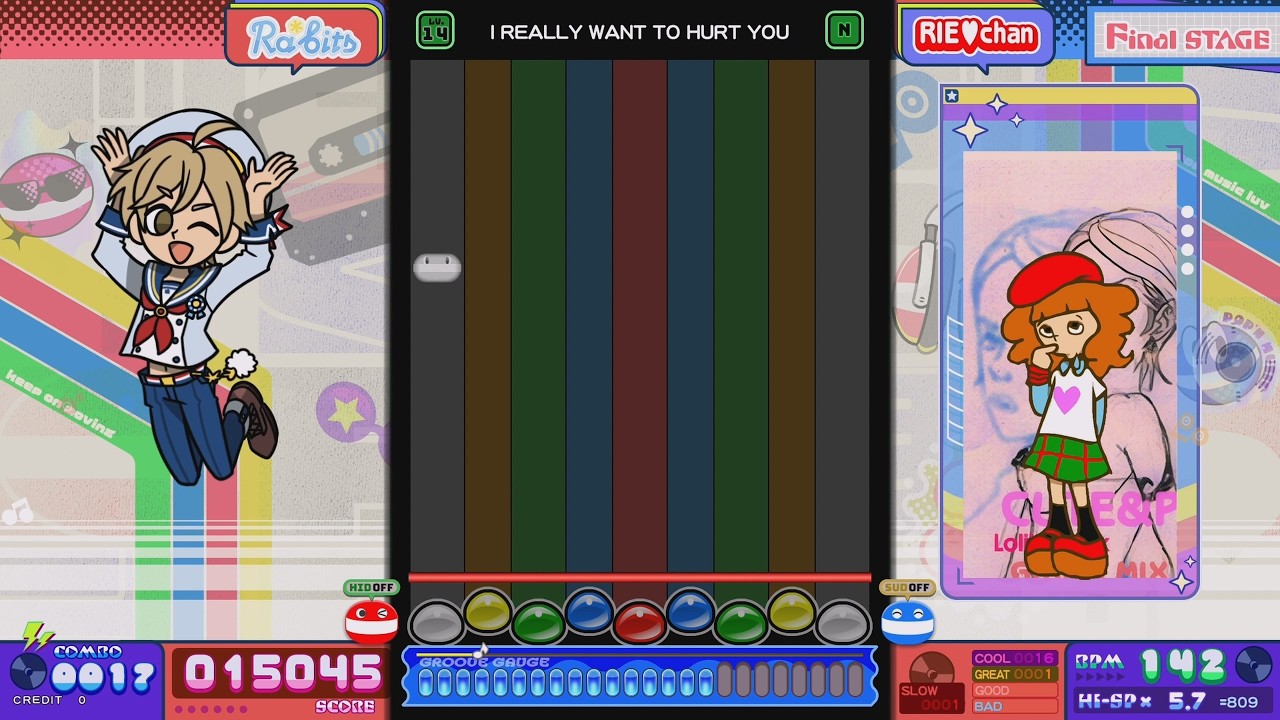
Task: Tap the right yellow pop button
Action: pos(791,610)
